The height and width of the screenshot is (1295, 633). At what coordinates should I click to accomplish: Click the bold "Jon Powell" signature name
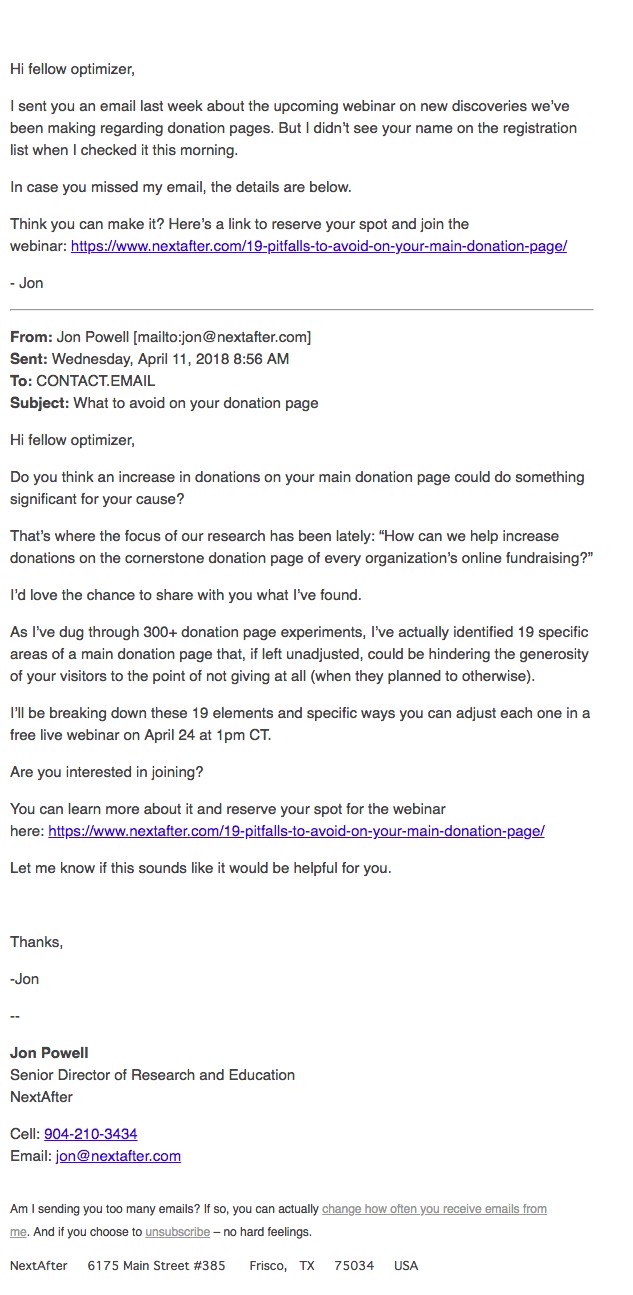coord(49,1053)
